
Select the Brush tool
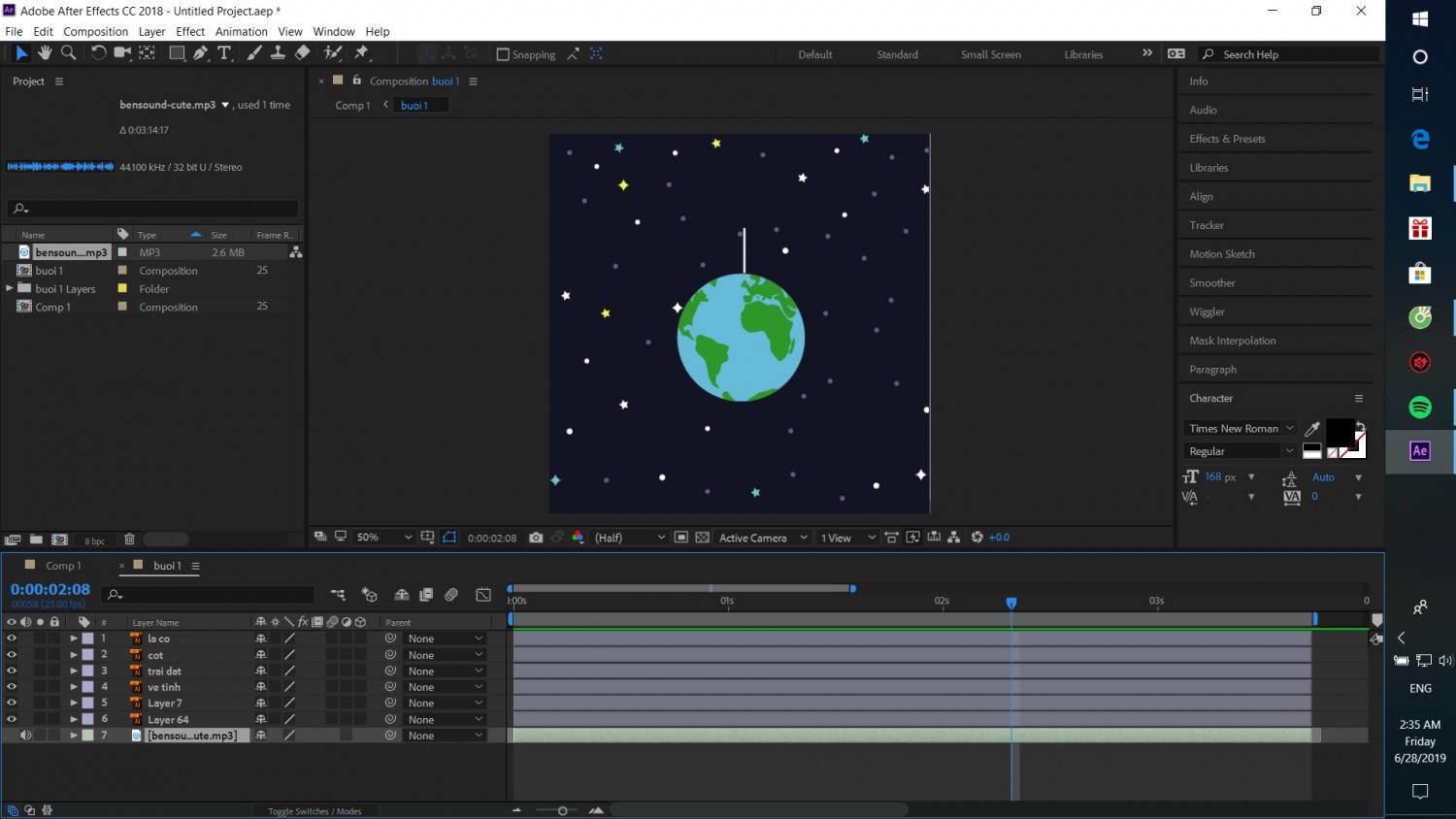(x=254, y=53)
